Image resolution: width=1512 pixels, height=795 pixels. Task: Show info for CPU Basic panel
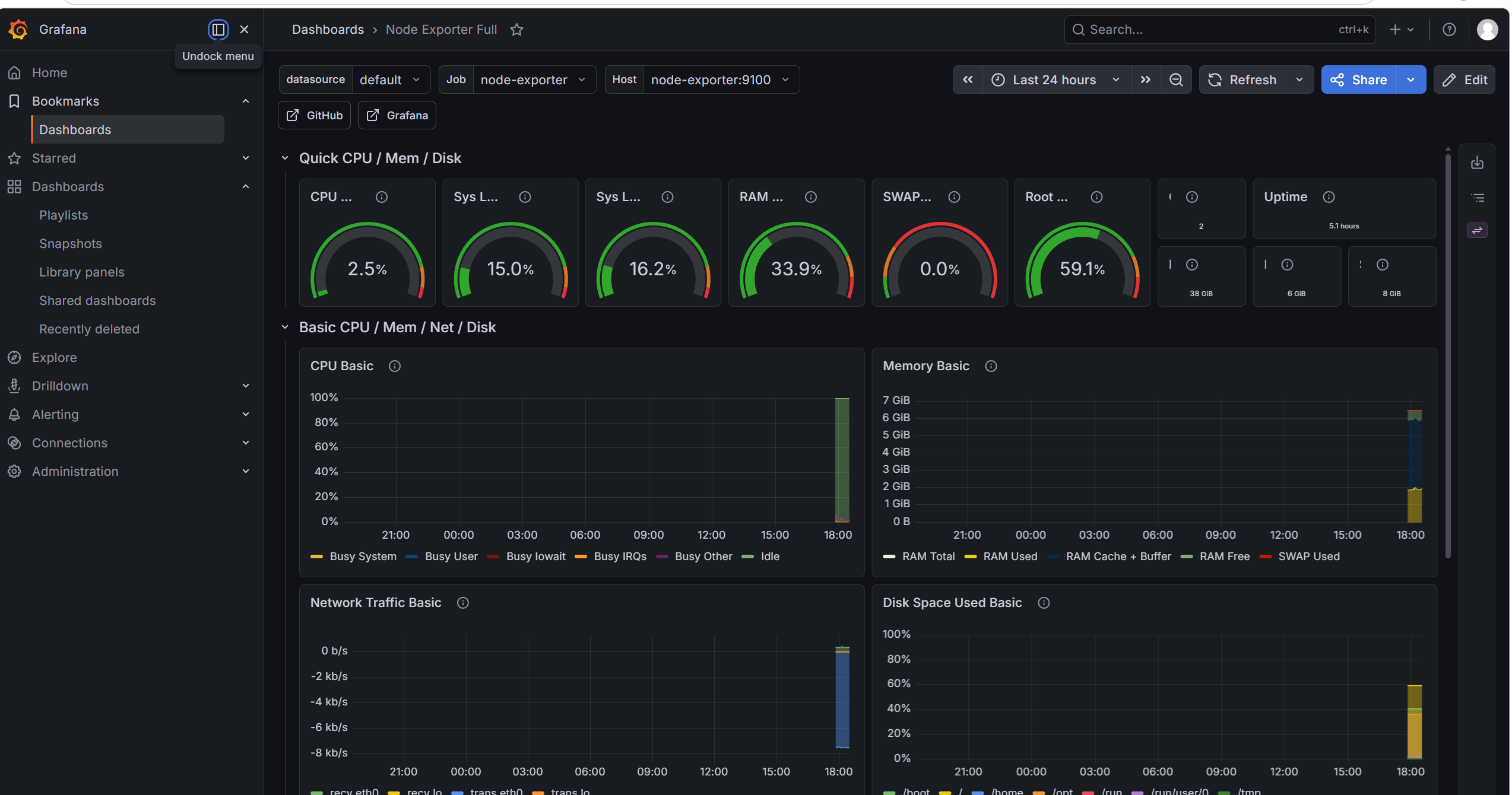(x=394, y=366)
